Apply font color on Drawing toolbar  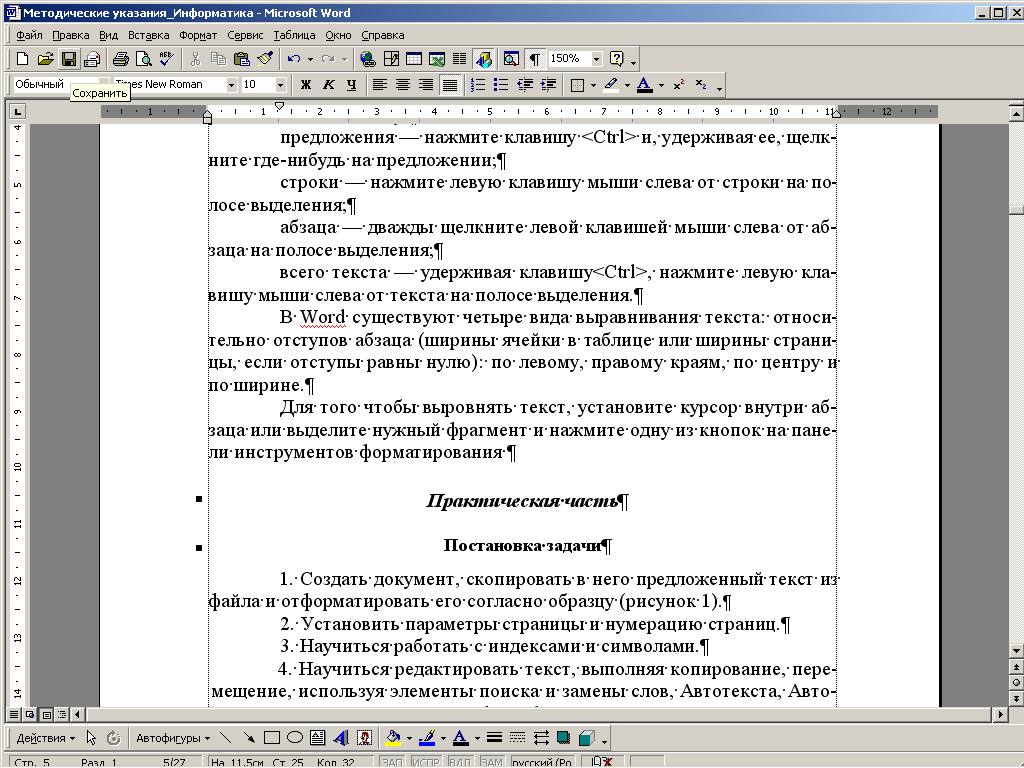click(460, 738)
